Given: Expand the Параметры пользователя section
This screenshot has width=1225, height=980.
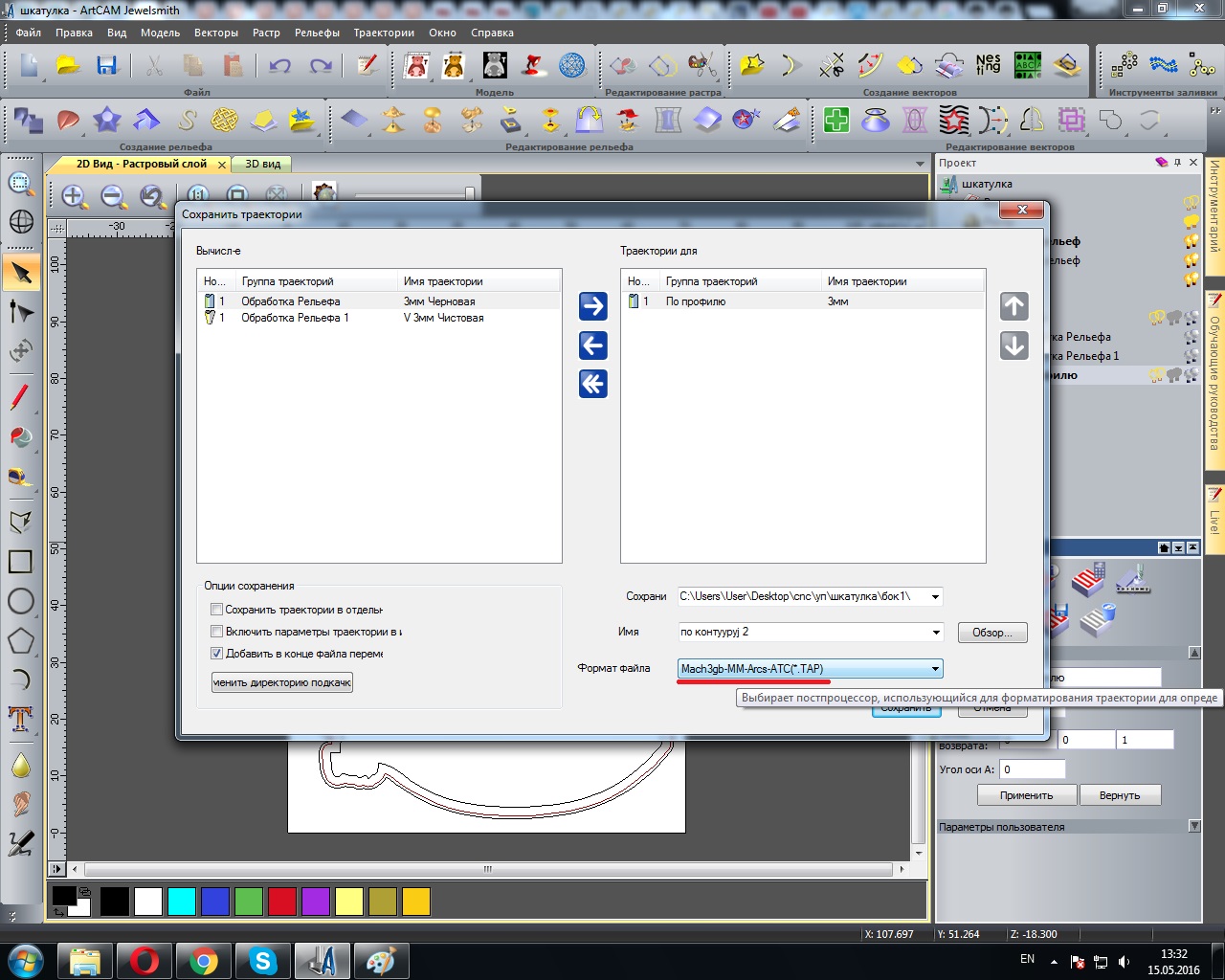Looking at the screenshot, I should click(x=1194, y=826).
